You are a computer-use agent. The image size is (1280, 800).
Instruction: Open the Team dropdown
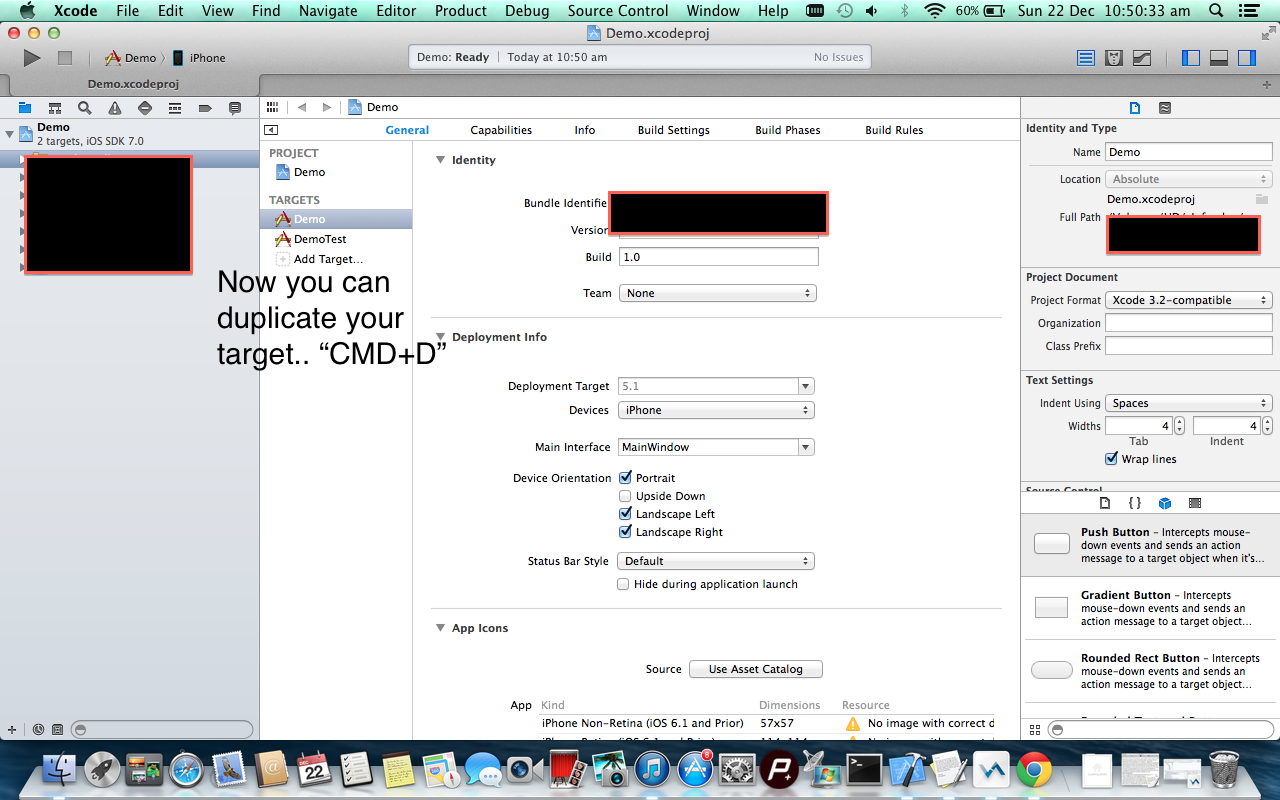point(717,293)
